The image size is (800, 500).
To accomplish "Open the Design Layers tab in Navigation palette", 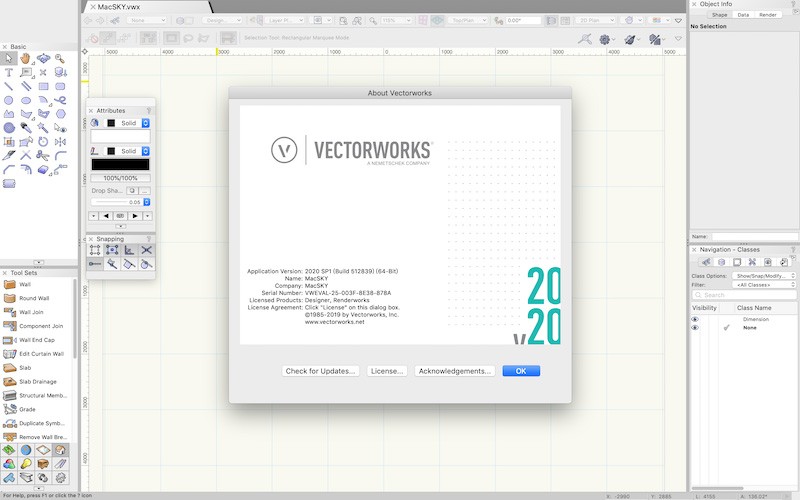I will pyautogui.click(x=721, y=262).
